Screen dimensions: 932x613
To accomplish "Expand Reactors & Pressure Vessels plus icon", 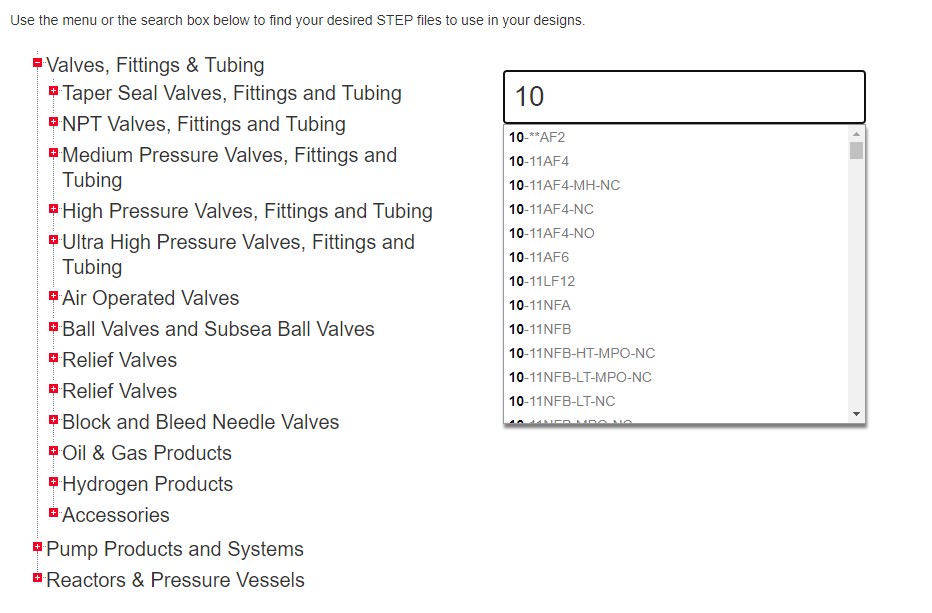I will point(38,579).
